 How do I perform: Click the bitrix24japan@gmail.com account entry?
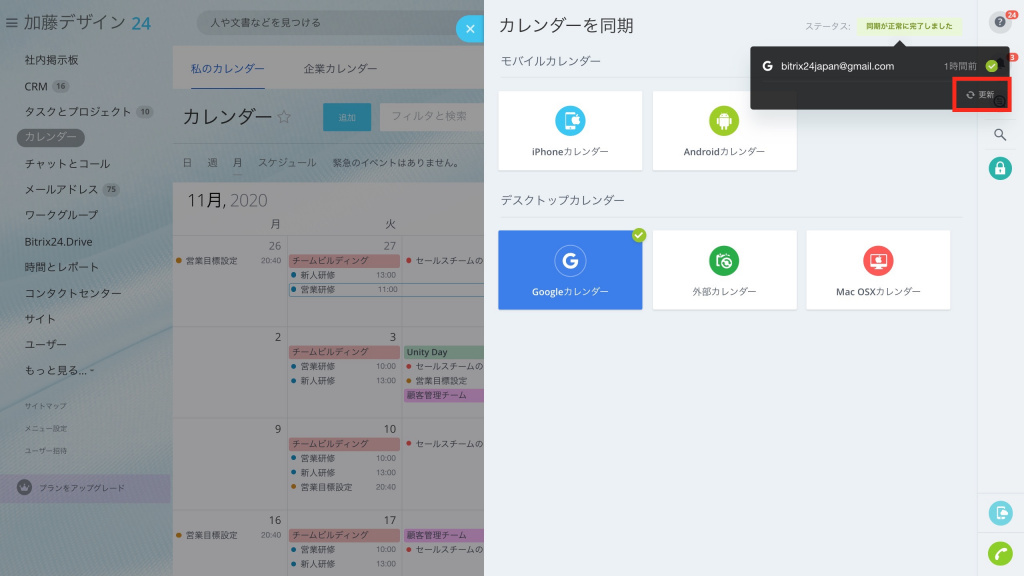click(x=837, y=66)
